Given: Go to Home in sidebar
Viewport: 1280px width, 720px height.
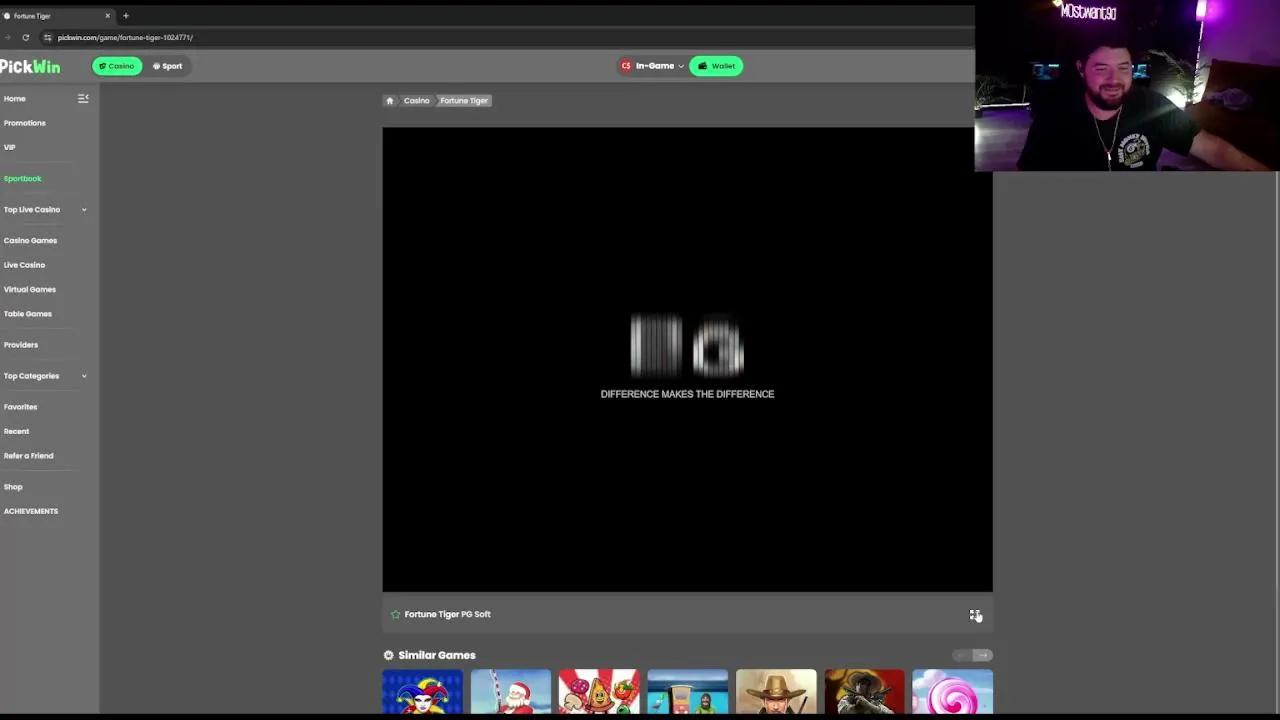Looking at the screenshot, I should pos(15,99).
